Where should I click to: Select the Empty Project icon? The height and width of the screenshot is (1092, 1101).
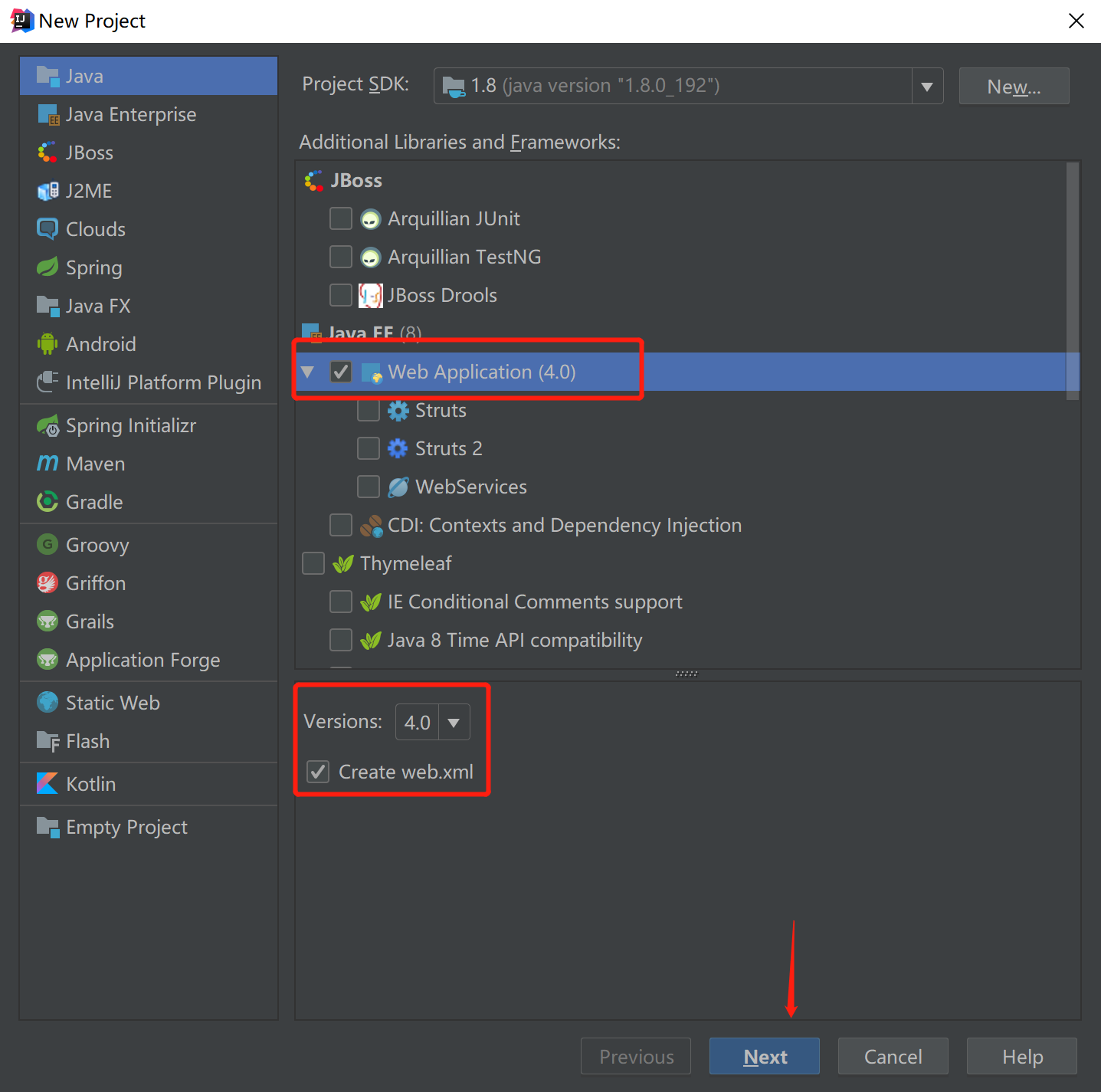48,827
